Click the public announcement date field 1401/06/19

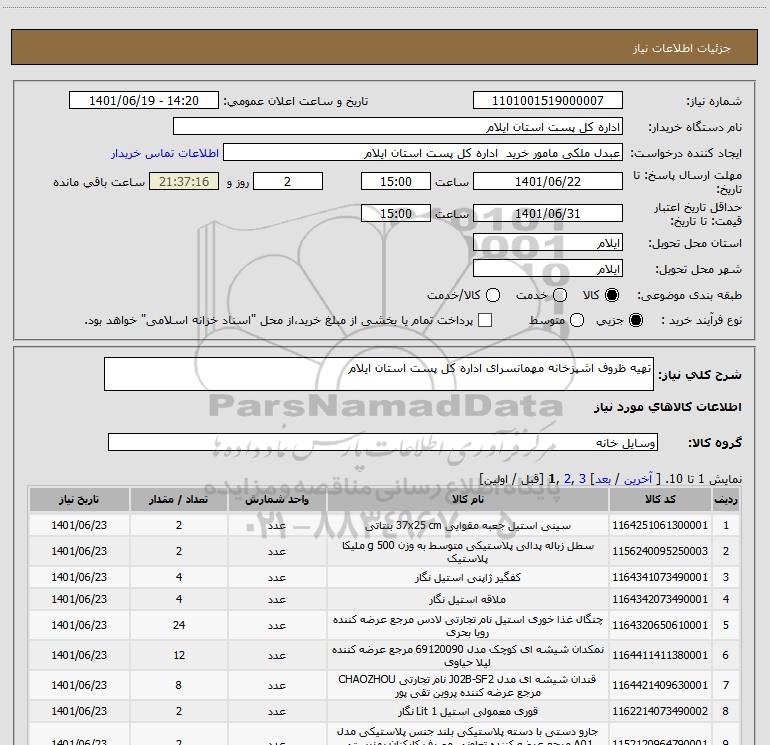[144, 100]
